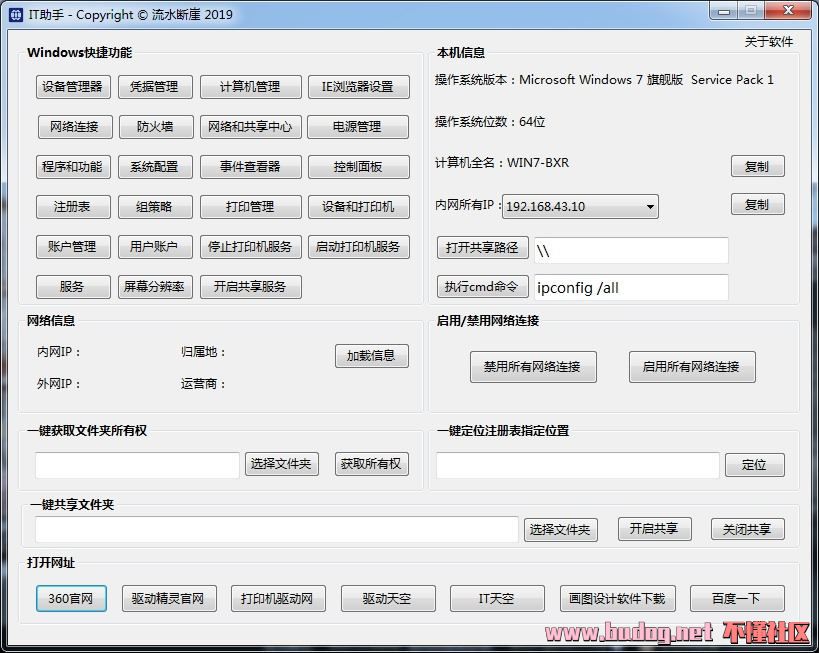Click the shared path input box
The width and height of the screenshot is (819, 653).
point(631,250)
